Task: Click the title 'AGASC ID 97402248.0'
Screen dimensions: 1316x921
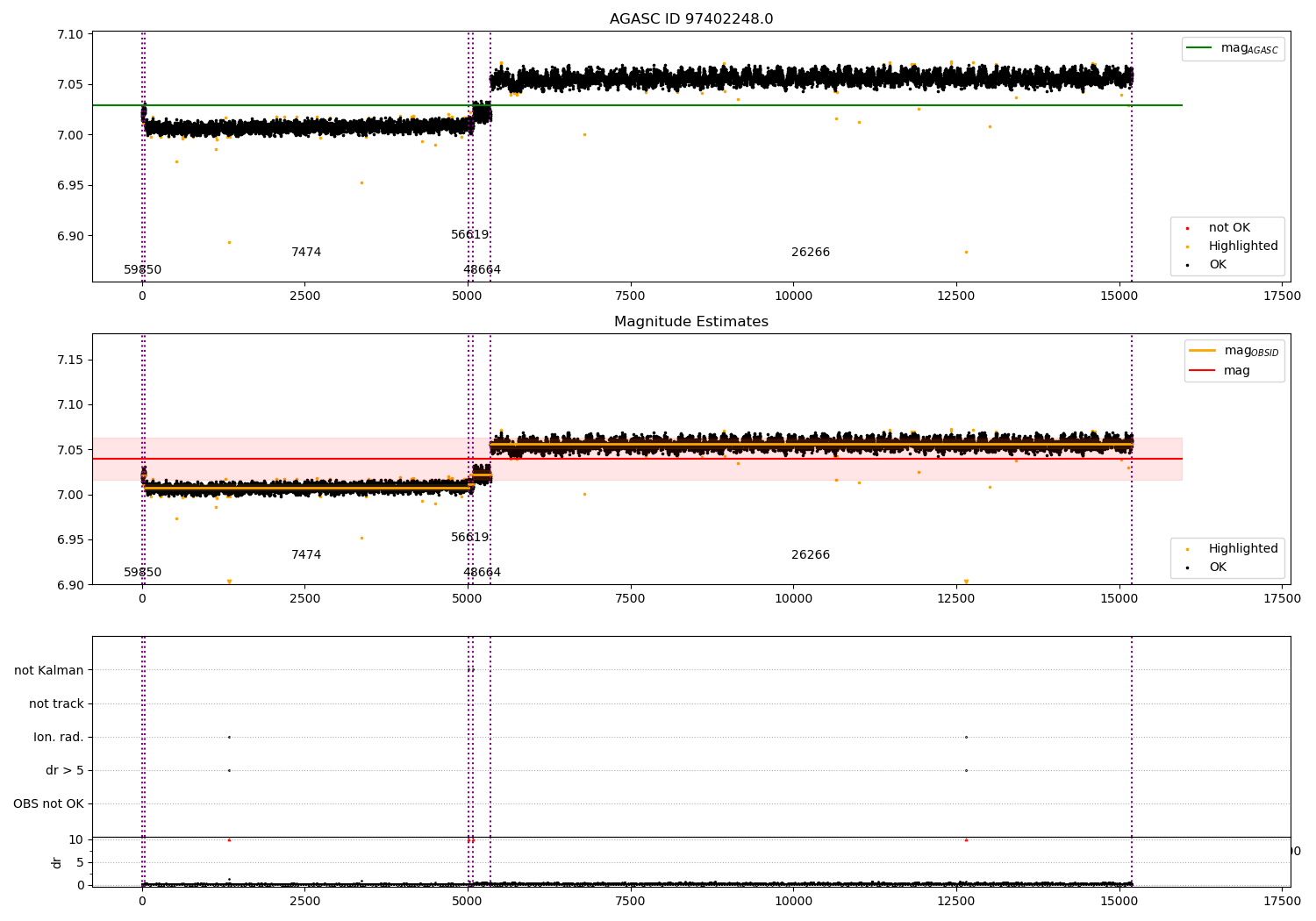Action: (691, 19)
